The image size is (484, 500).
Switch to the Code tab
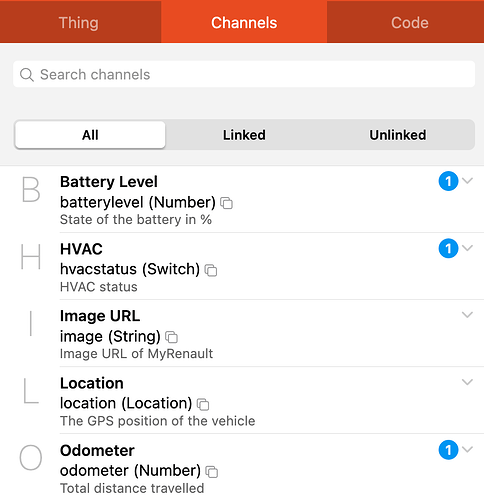(x=410, y=23)
